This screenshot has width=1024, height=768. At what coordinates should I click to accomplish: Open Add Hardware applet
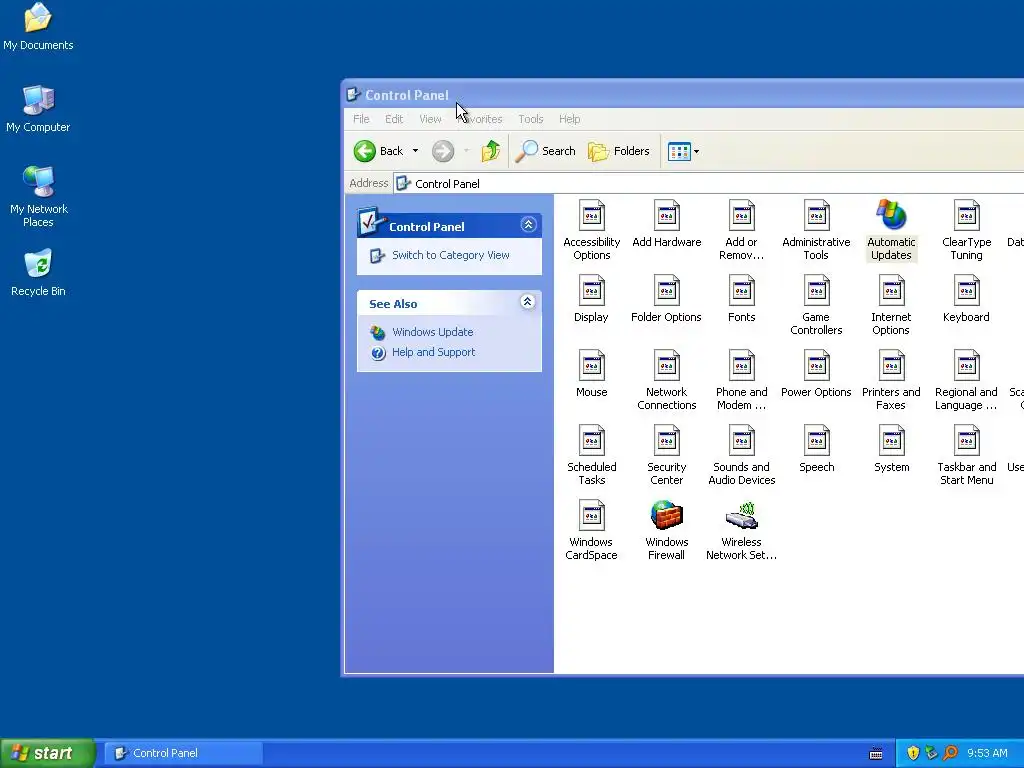666,223
